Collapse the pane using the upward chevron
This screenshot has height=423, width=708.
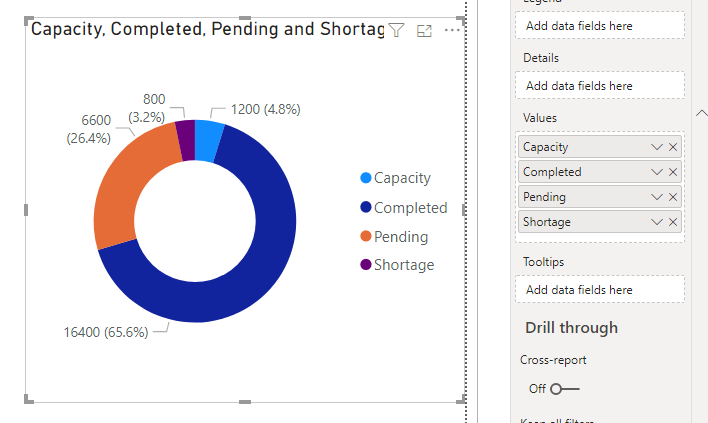point(702,113)
